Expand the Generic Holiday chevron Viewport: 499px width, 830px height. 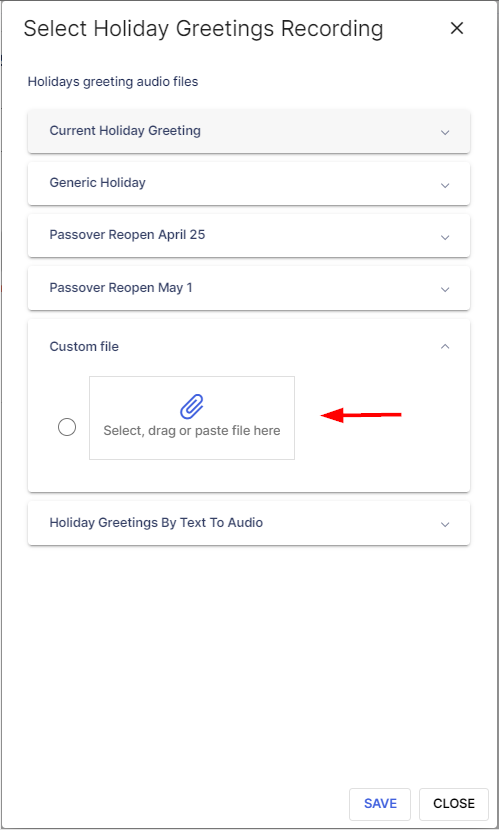[x=445, y=185]
